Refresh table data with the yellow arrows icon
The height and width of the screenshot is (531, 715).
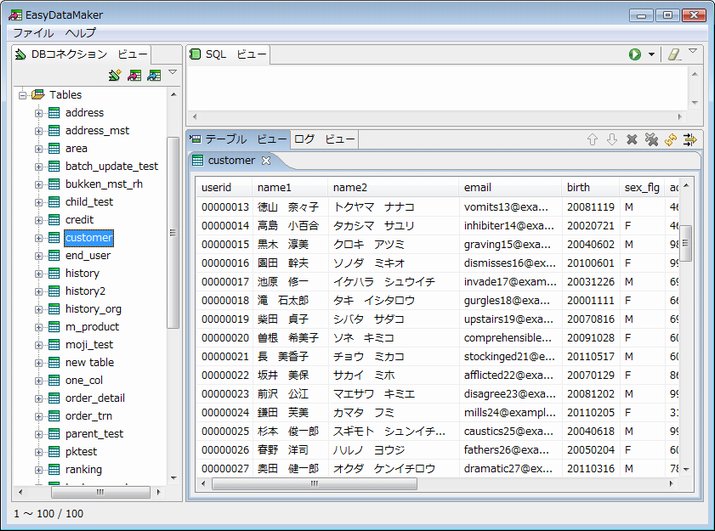click(x=670, y=140)
